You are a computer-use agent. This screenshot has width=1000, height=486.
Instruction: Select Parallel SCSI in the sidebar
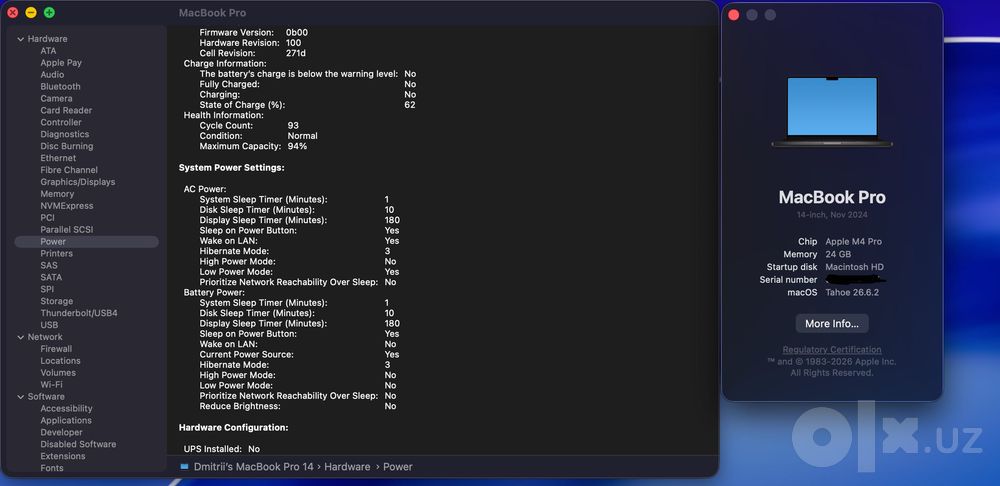click(66, 230)
